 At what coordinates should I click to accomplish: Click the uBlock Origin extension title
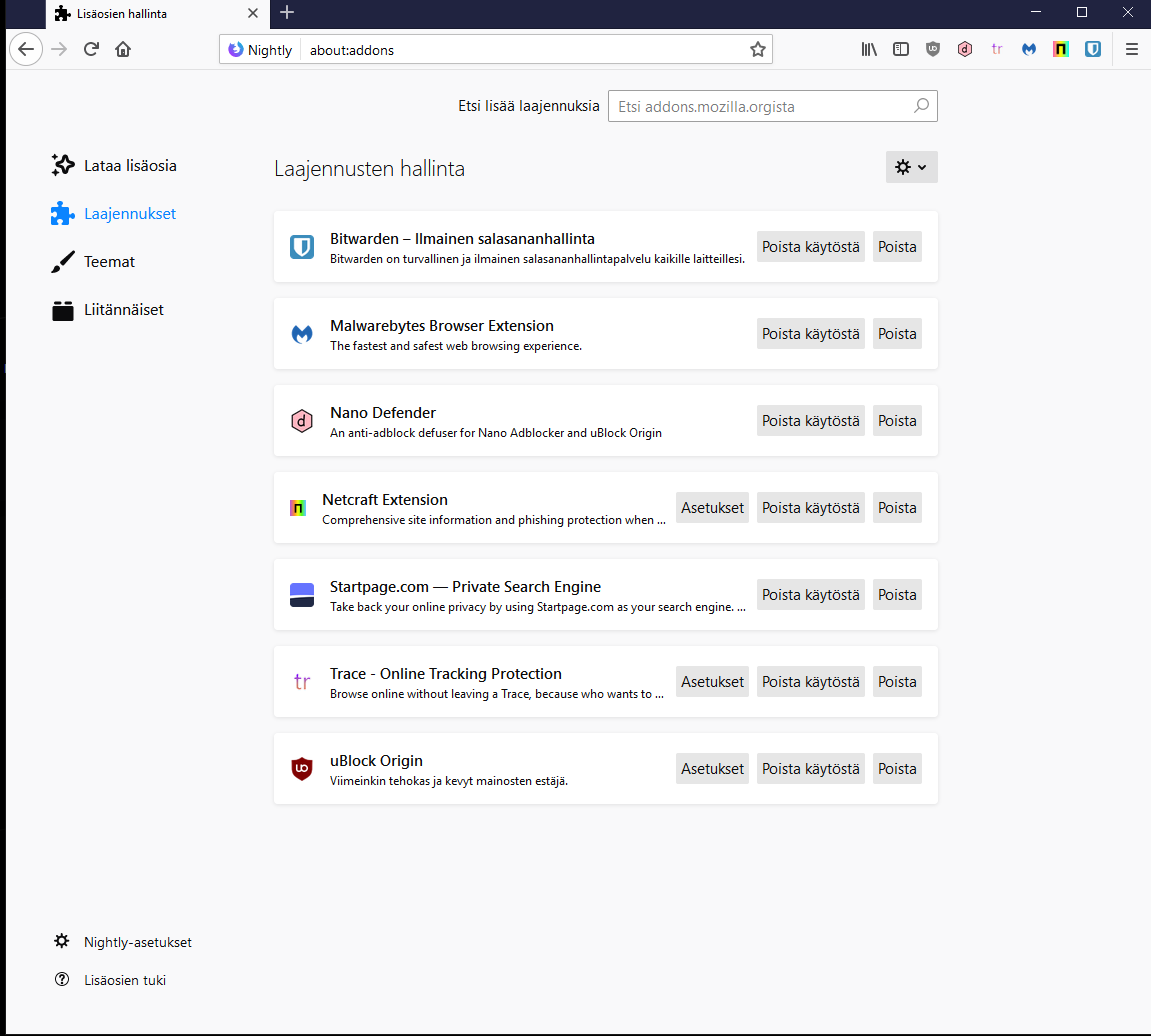[x=376, y=761]
